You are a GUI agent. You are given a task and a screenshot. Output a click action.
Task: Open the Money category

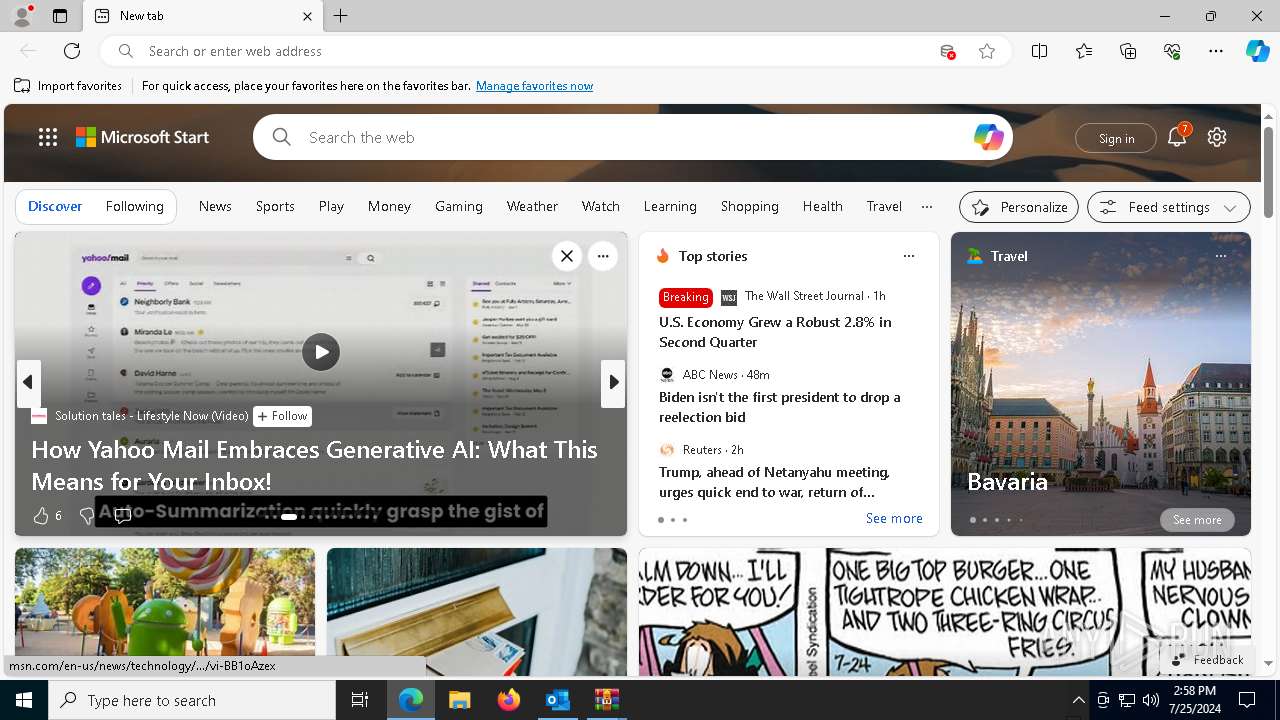(389, 206)
